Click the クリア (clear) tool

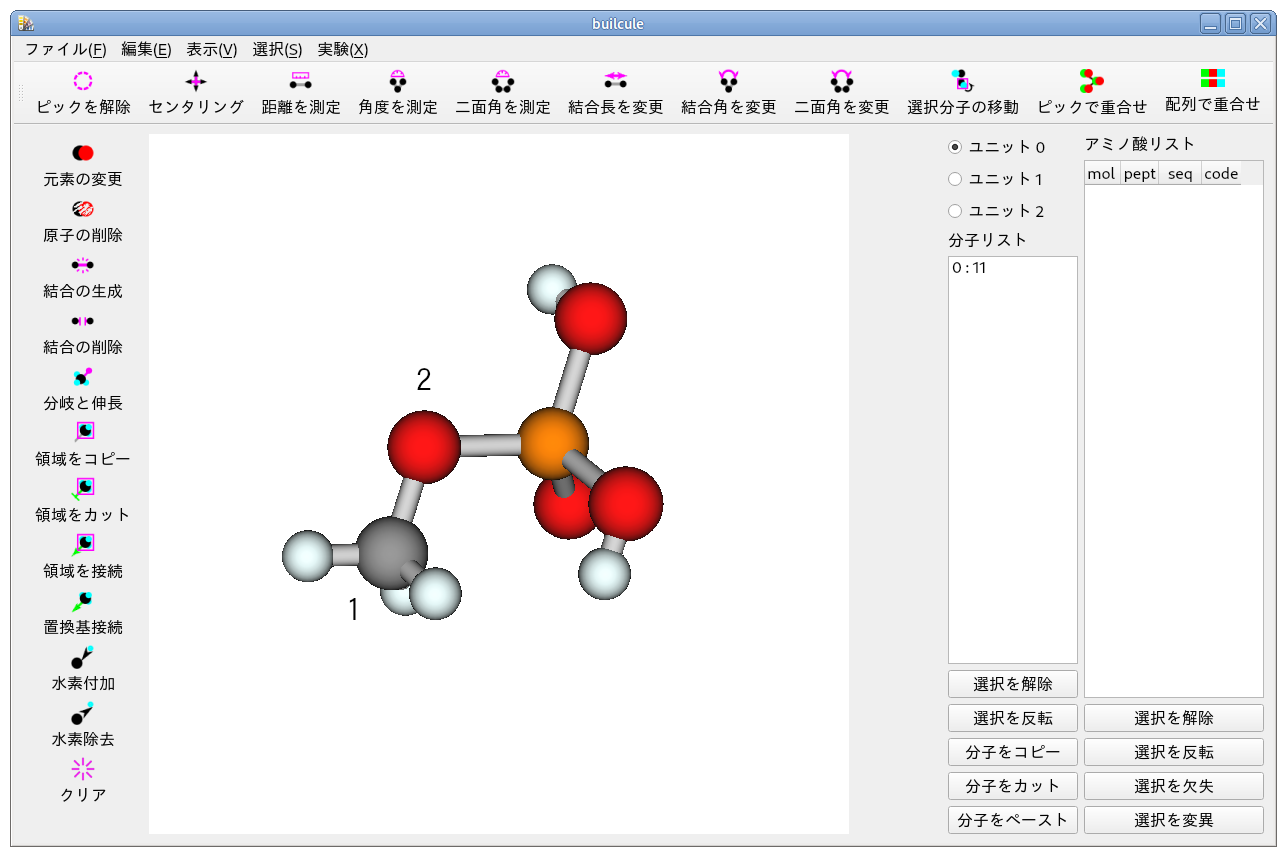80,780
